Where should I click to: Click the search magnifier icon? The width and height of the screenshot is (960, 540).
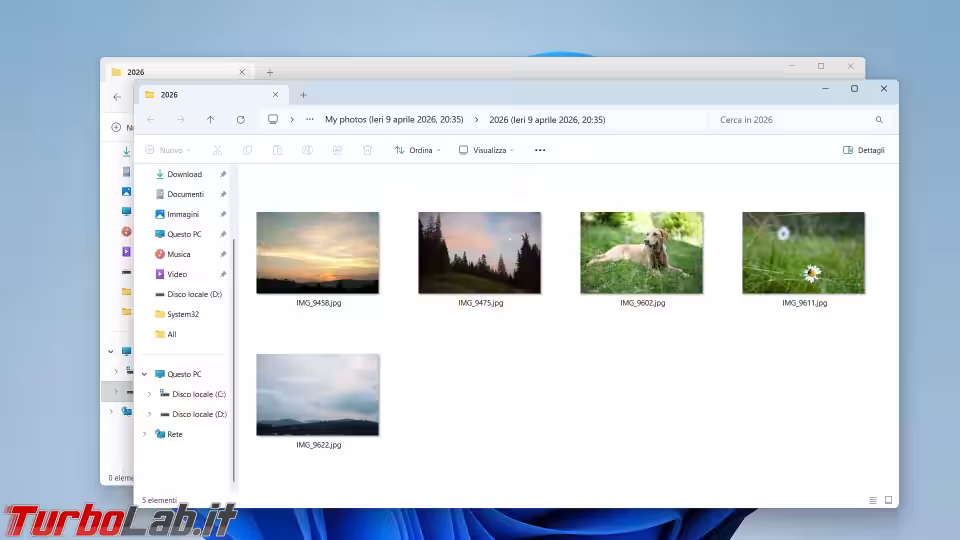[x=879, y=120]
